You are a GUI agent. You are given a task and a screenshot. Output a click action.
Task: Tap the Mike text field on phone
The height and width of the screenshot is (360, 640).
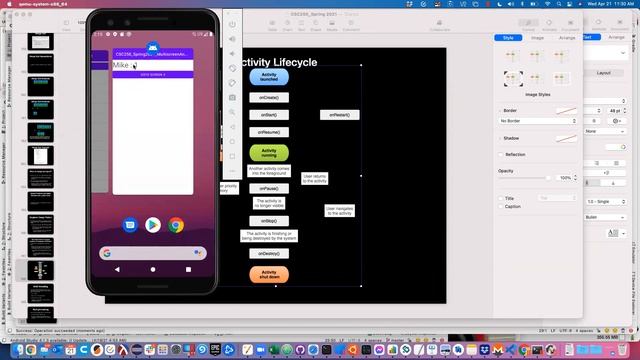(x=153, y=65)
